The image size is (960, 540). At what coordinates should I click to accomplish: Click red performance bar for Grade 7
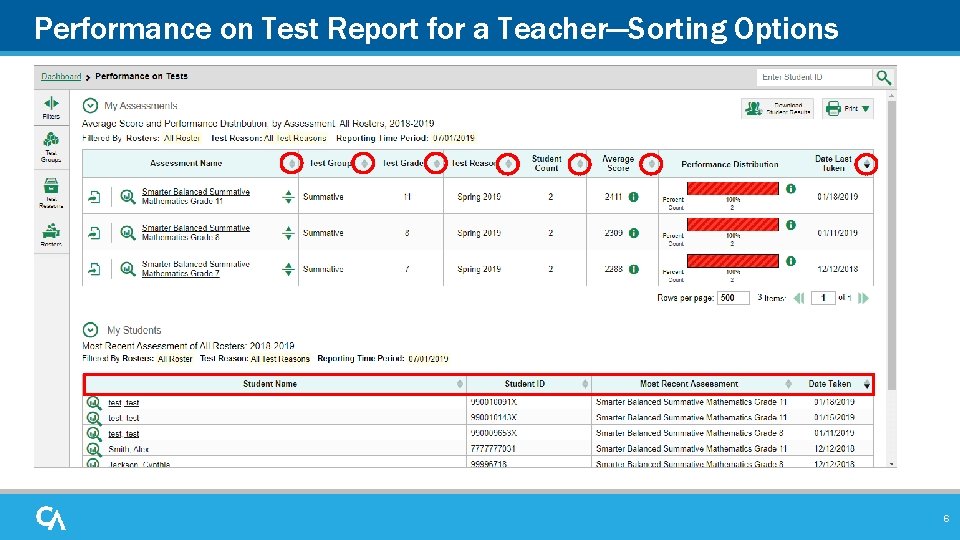point(733,261)
